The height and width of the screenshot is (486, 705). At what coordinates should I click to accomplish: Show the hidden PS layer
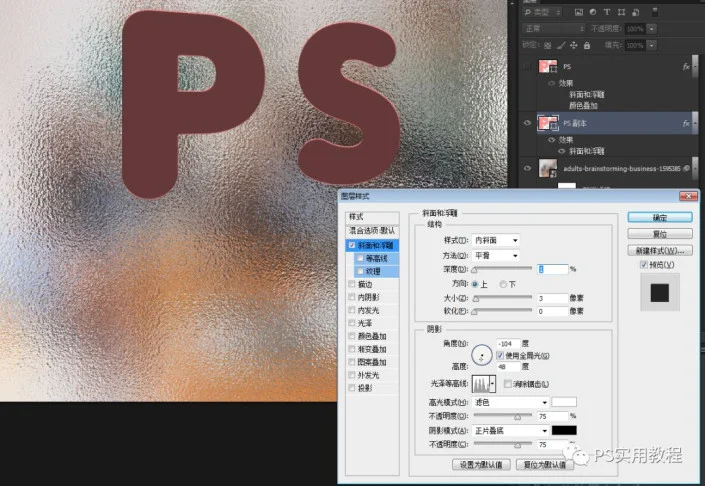pyautogui.click(x=527, y=67)
